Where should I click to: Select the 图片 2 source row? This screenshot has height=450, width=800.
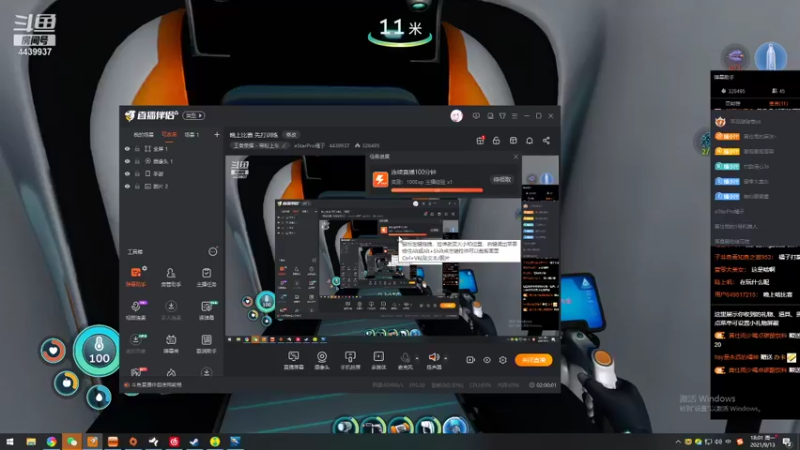(172, 186)
